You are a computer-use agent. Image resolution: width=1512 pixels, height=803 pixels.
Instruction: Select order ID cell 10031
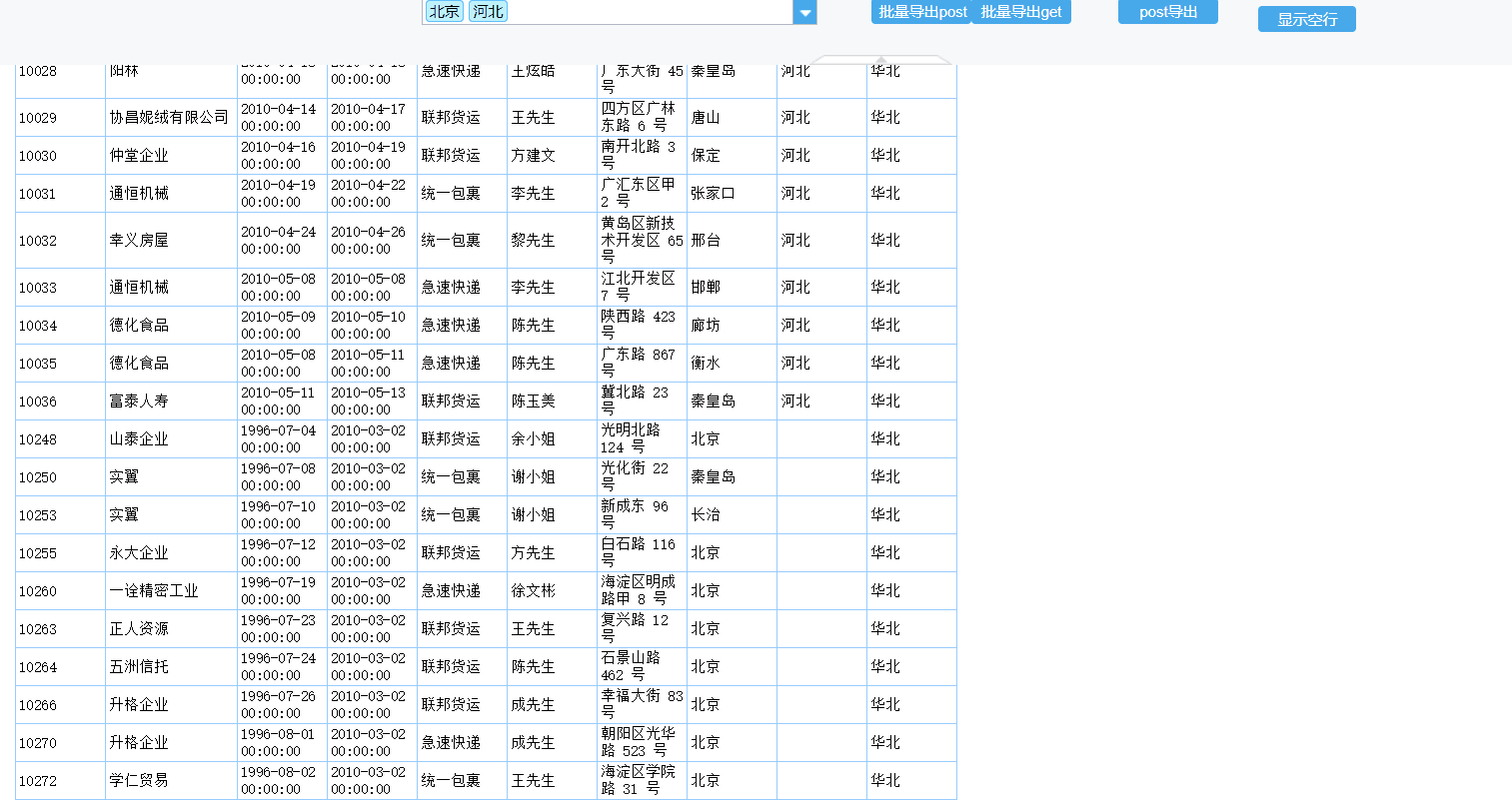coord(60,194)
